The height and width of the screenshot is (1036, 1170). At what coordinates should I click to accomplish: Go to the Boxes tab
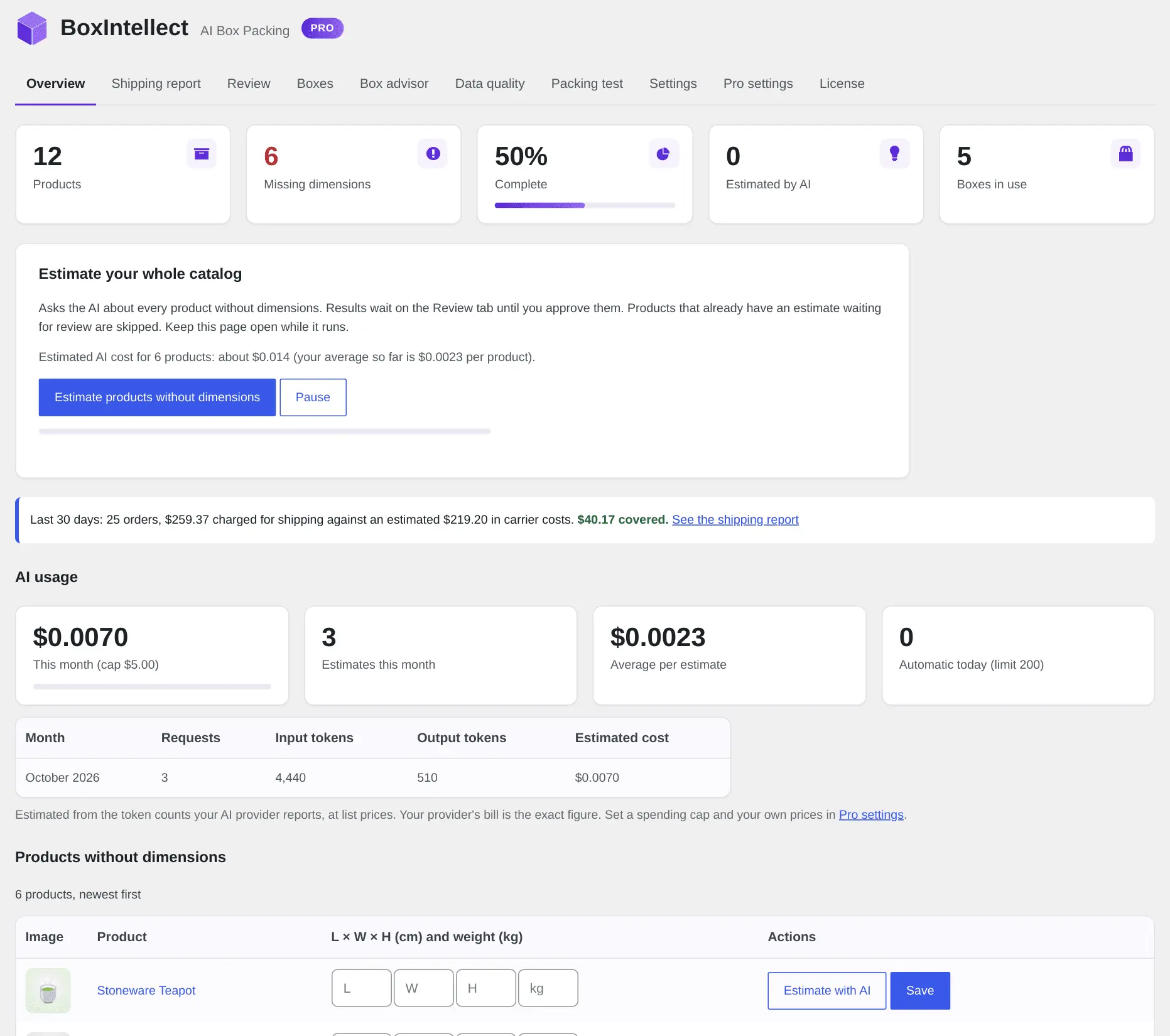[315, 84]
